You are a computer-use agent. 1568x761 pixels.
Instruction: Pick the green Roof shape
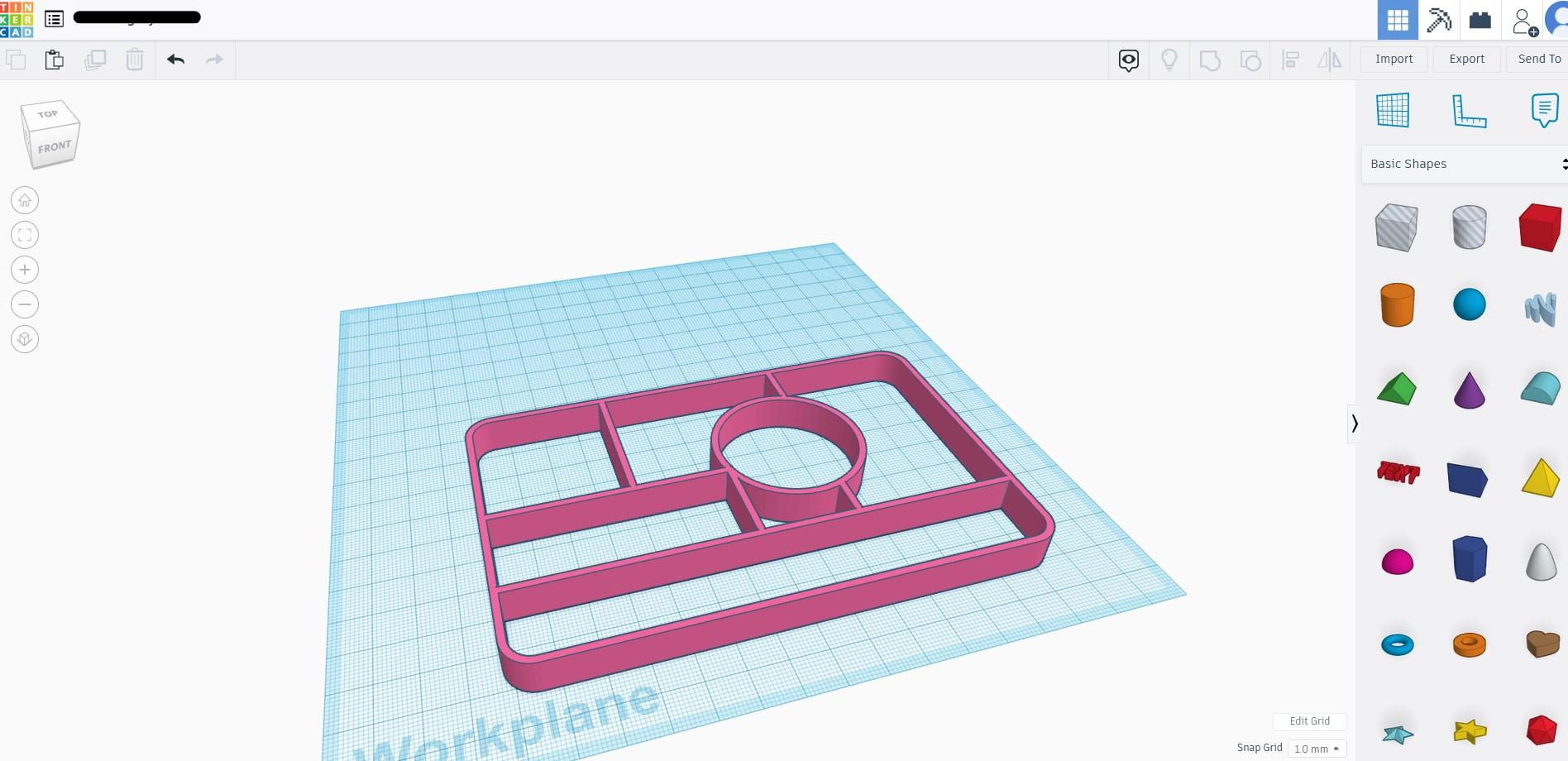click(1397, 389)
